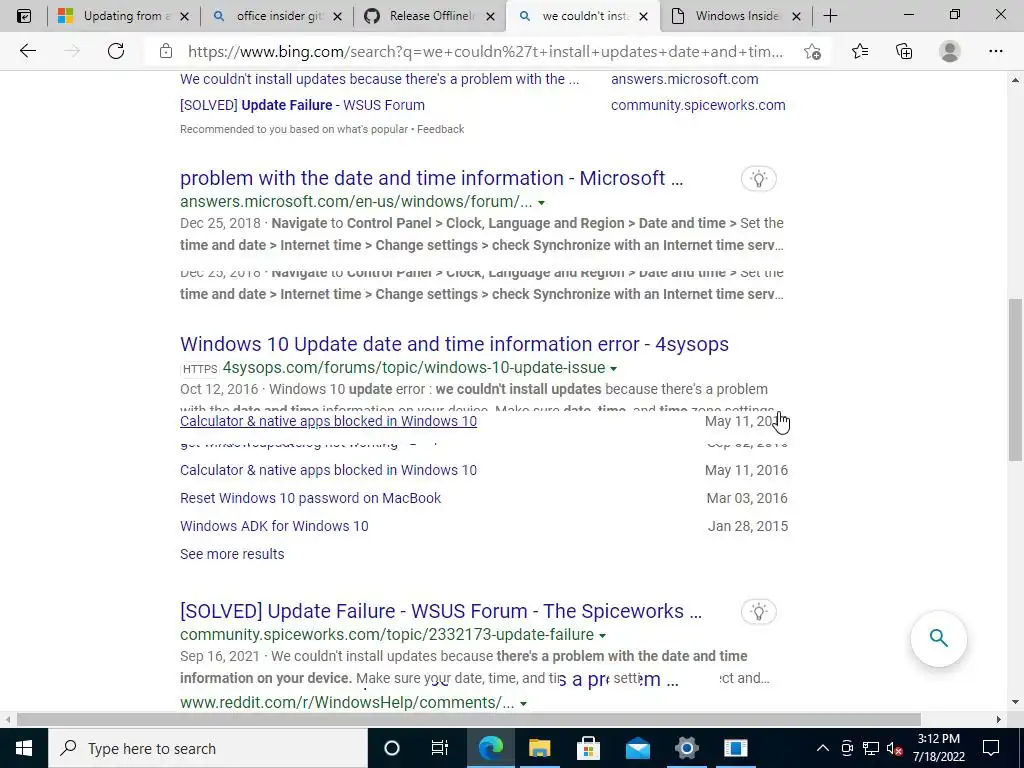Viewport: 1024px width, 768px height.
Task: Open Edge Settings and more menu
Action: click(995, 51)
